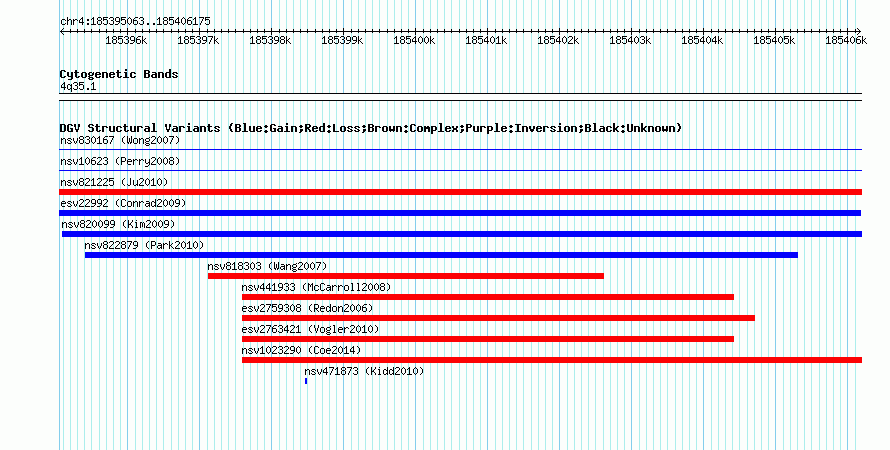Click the left arrowhead of the ruler
Viewport: 890px width, 450px height.
pyautogui.click(x=62, y=31)
